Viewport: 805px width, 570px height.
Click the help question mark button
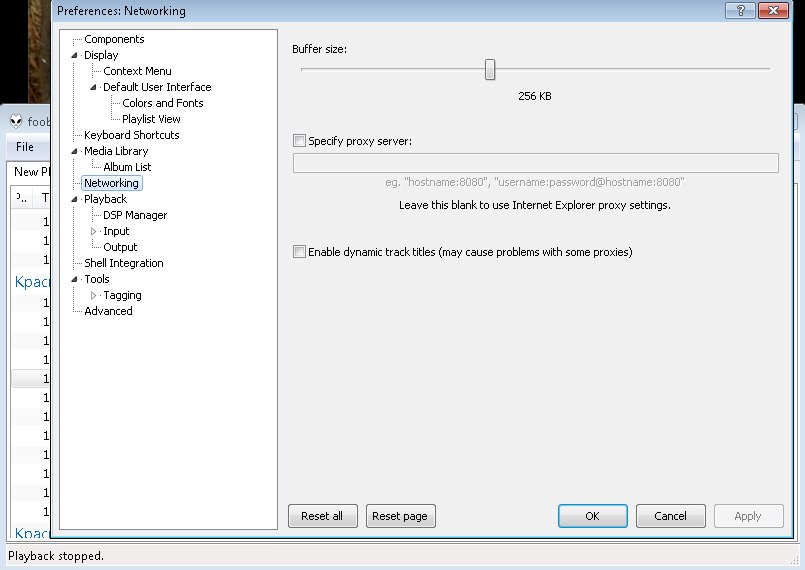coord(740,10)
